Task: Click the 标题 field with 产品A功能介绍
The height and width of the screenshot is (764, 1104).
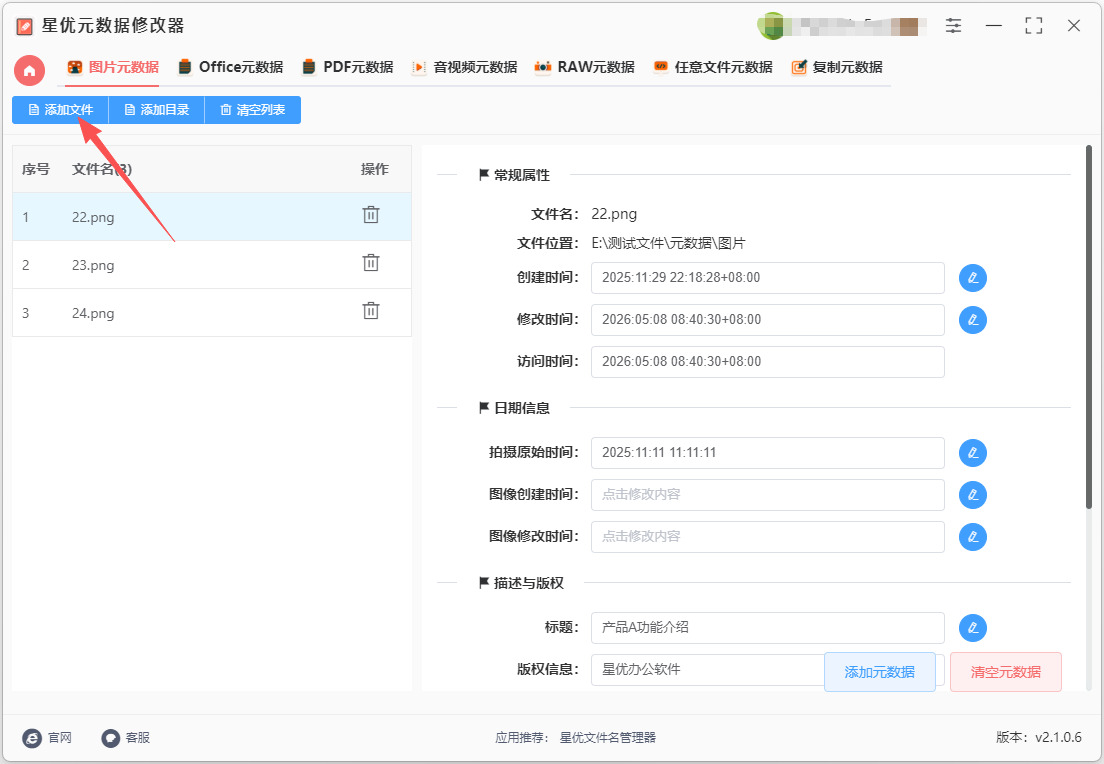Action: point(767,627)
